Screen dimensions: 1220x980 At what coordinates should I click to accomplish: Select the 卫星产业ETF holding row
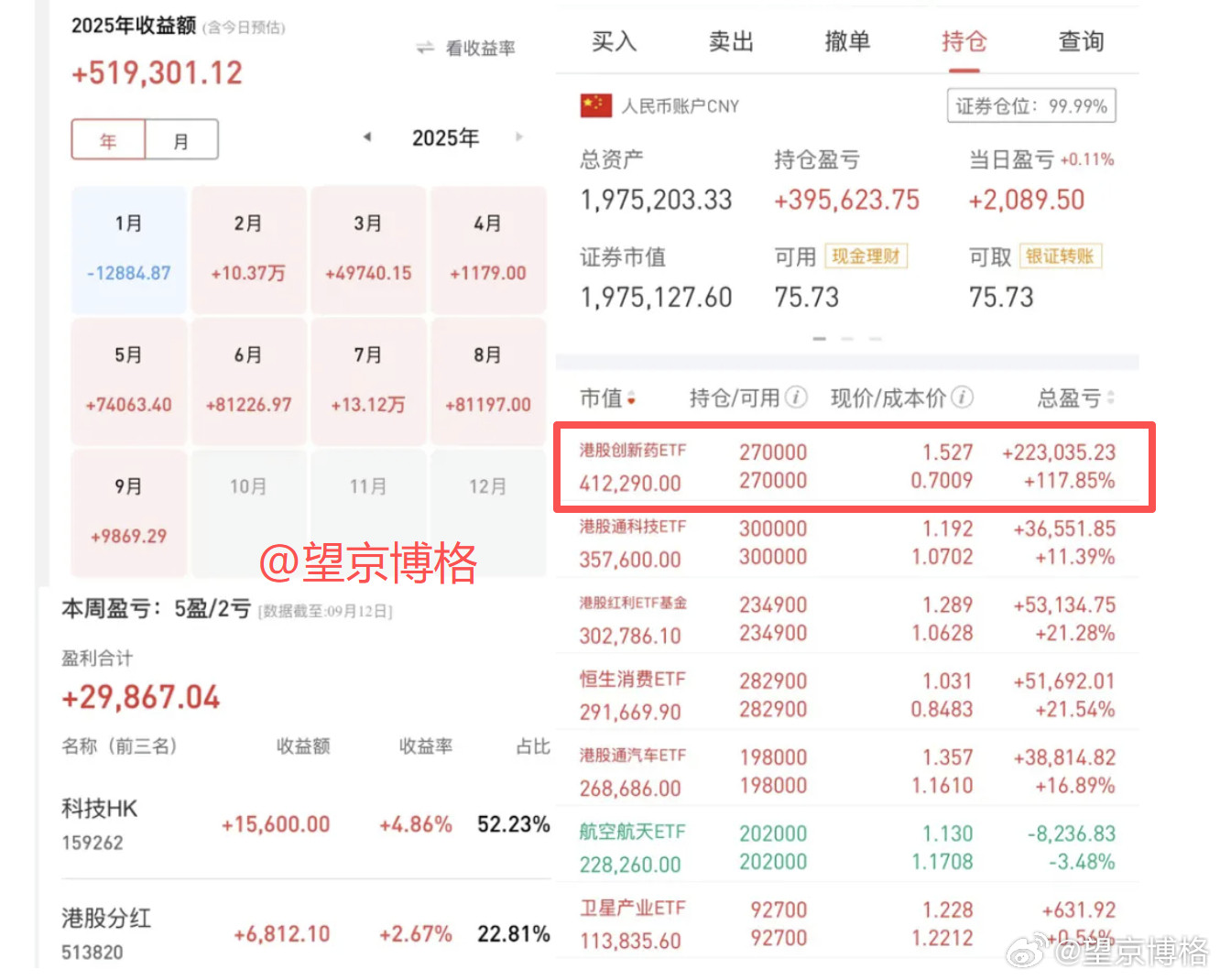pos(847,923)
